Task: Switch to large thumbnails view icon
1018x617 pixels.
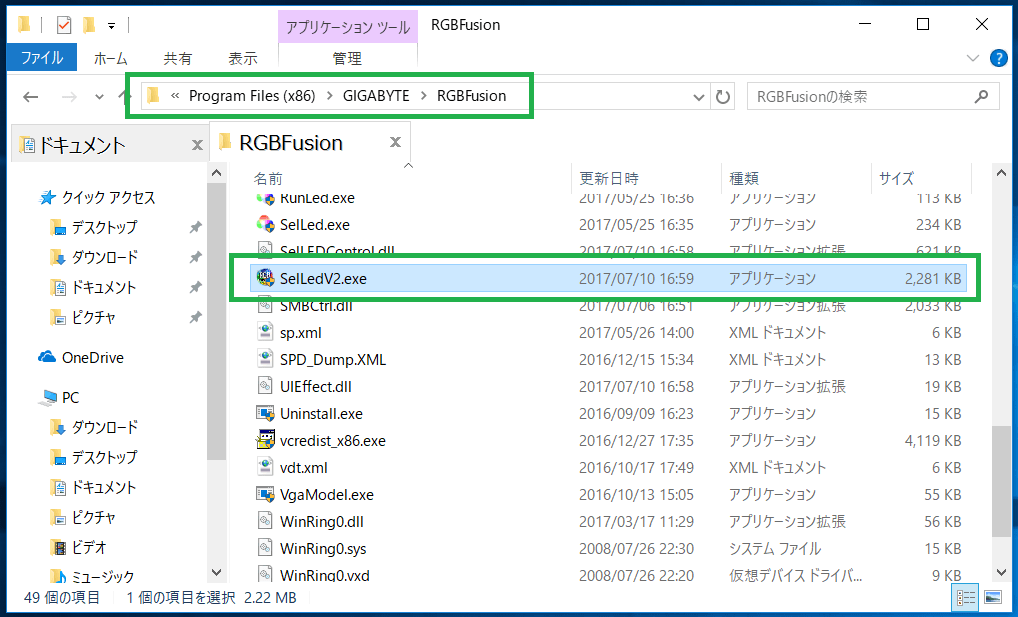Action: [993, 598]
